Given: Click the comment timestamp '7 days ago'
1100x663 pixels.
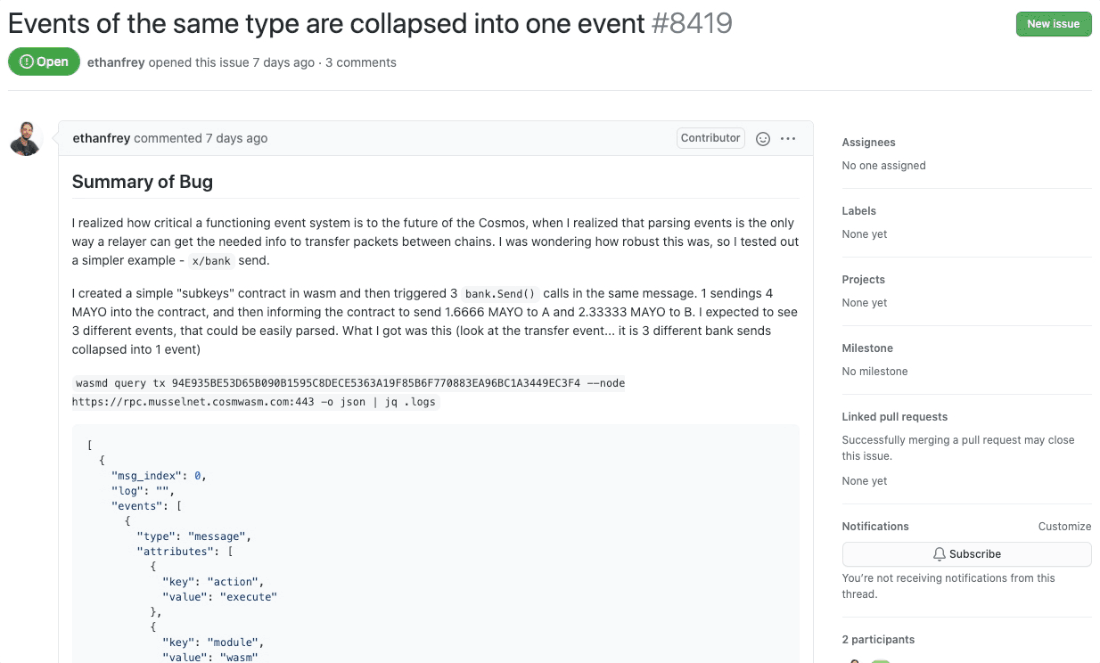Looking at the screenshot, I should pyautogui.click(x=236, y=138).
